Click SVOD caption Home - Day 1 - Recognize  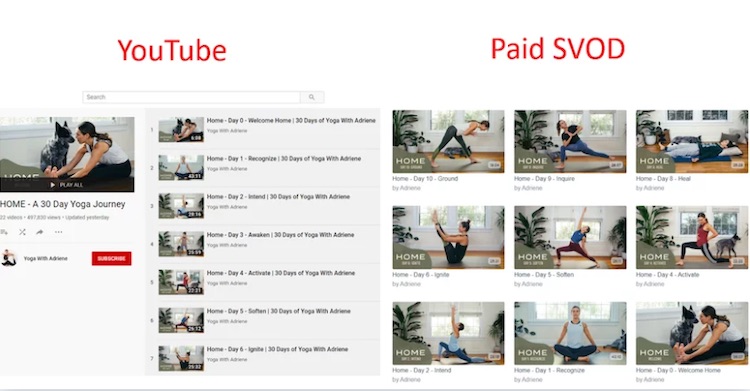549,370
